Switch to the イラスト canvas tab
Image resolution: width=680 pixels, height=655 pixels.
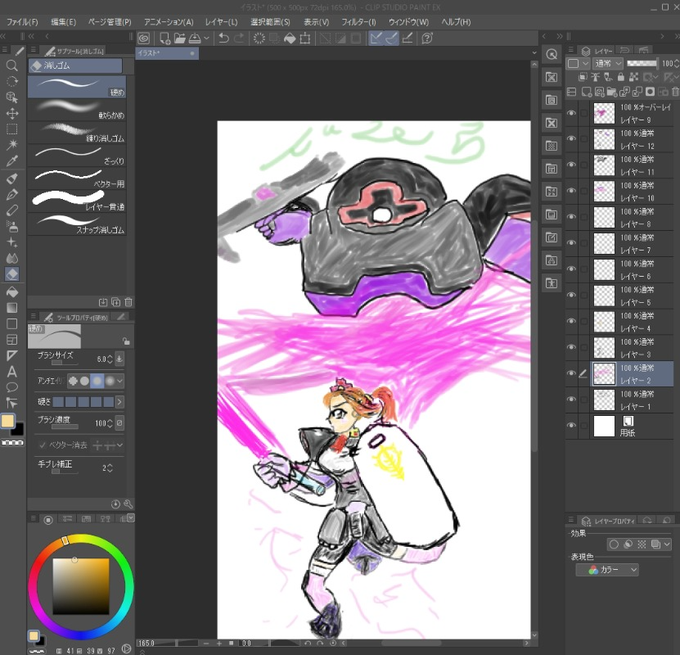click(167, 53)
